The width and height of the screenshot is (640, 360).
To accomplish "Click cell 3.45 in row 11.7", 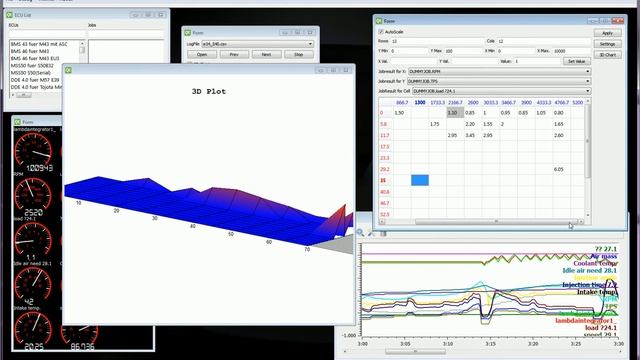I will click(x=473, y=135).
